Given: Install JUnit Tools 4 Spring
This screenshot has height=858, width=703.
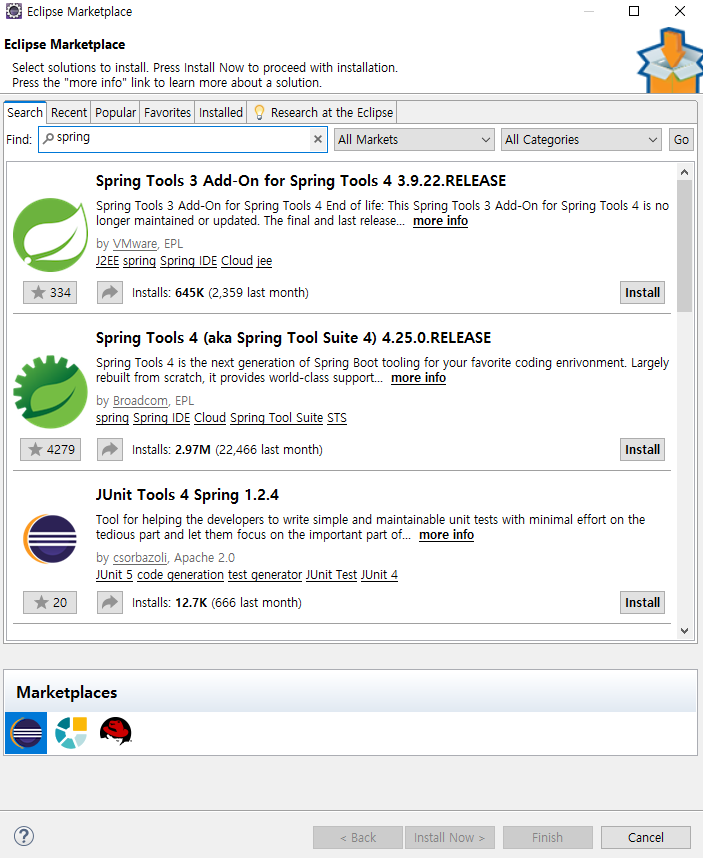Looking at the screenshot, I should (x=642, y=602).
